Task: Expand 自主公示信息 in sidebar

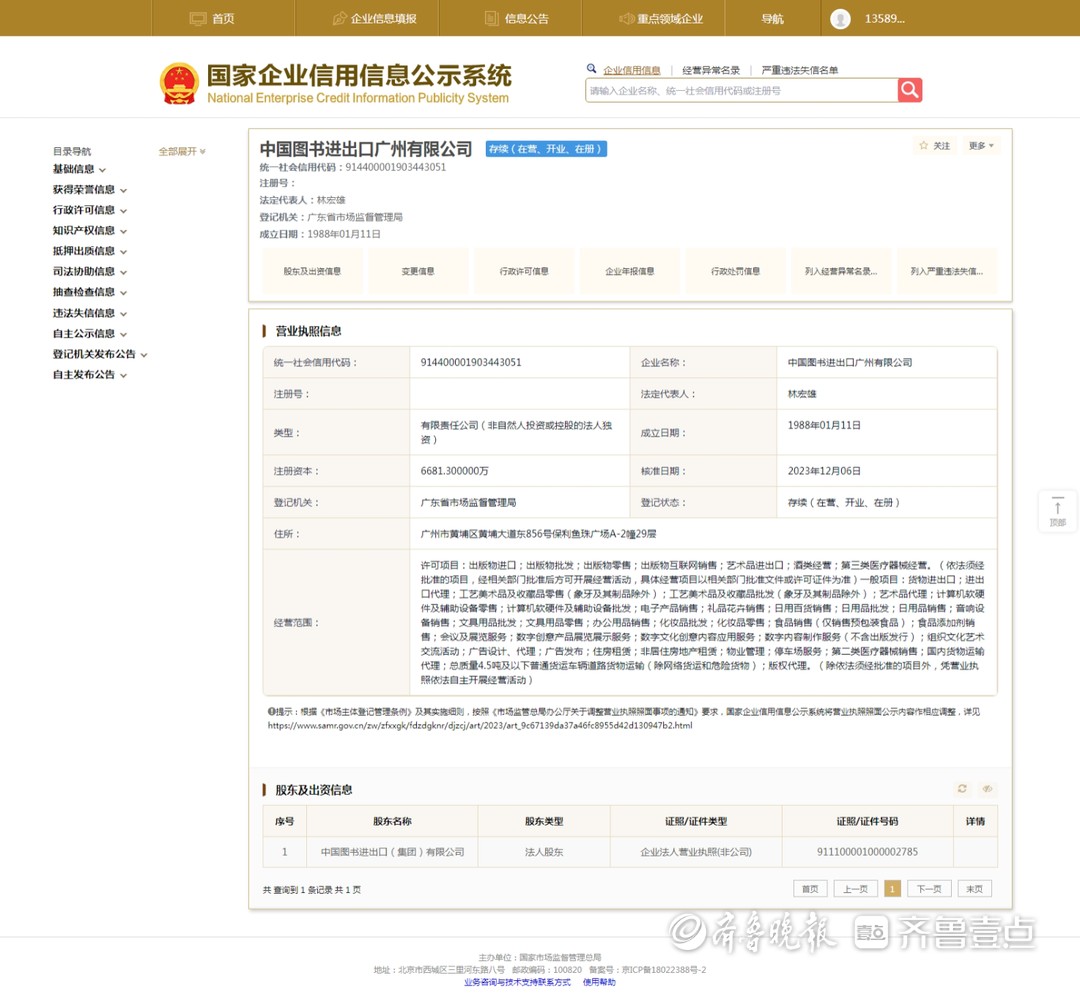Action: (90, 333)
